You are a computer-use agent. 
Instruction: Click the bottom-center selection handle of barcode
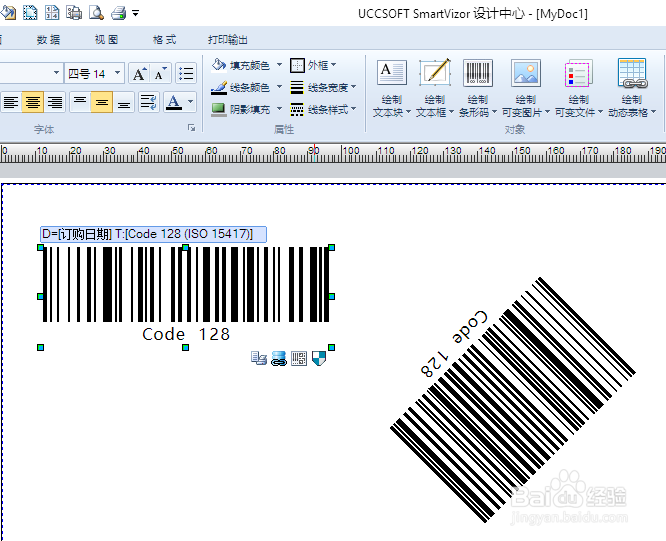[186, 347]
